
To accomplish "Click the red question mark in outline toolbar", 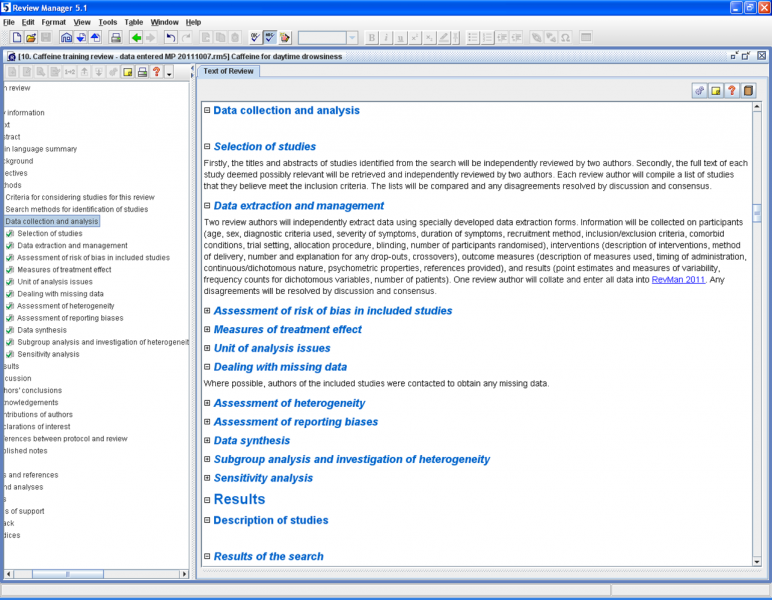I will coord(156,72).
